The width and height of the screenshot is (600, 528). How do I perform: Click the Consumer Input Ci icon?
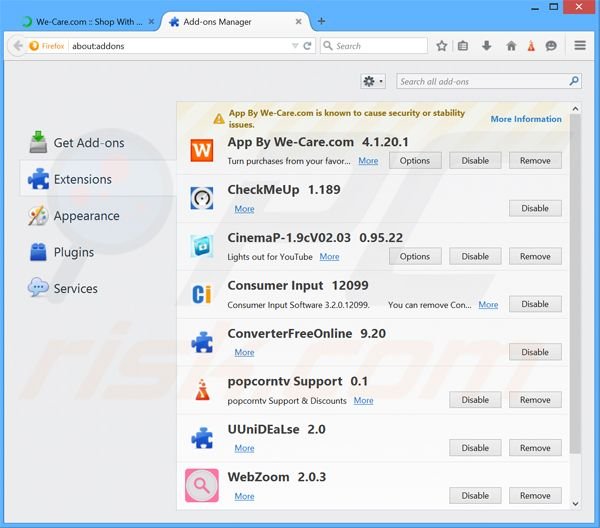[x=202, y=294]
